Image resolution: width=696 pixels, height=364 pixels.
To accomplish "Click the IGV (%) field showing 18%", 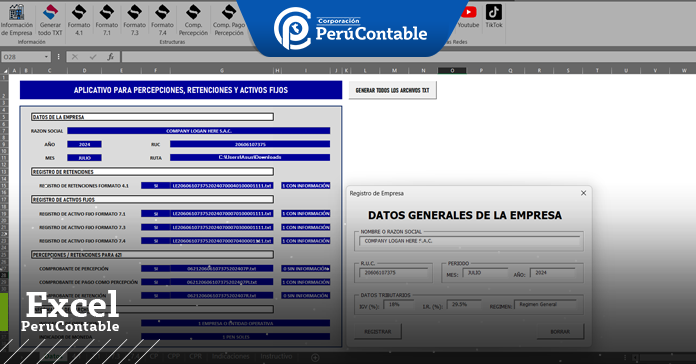I will pyautogui.click(x=399, y=305).
